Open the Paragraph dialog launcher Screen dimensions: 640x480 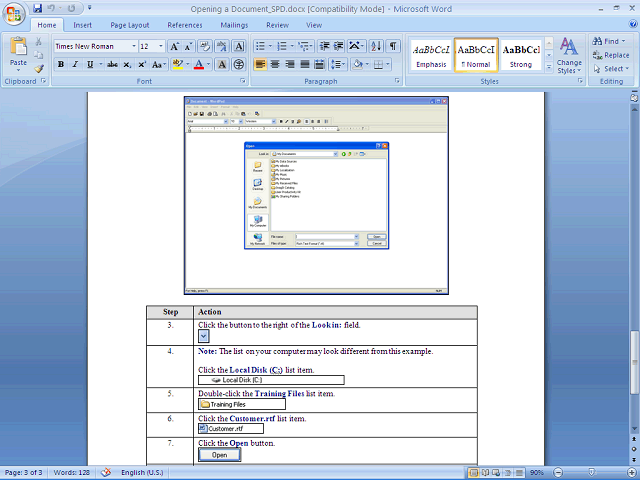397,81
